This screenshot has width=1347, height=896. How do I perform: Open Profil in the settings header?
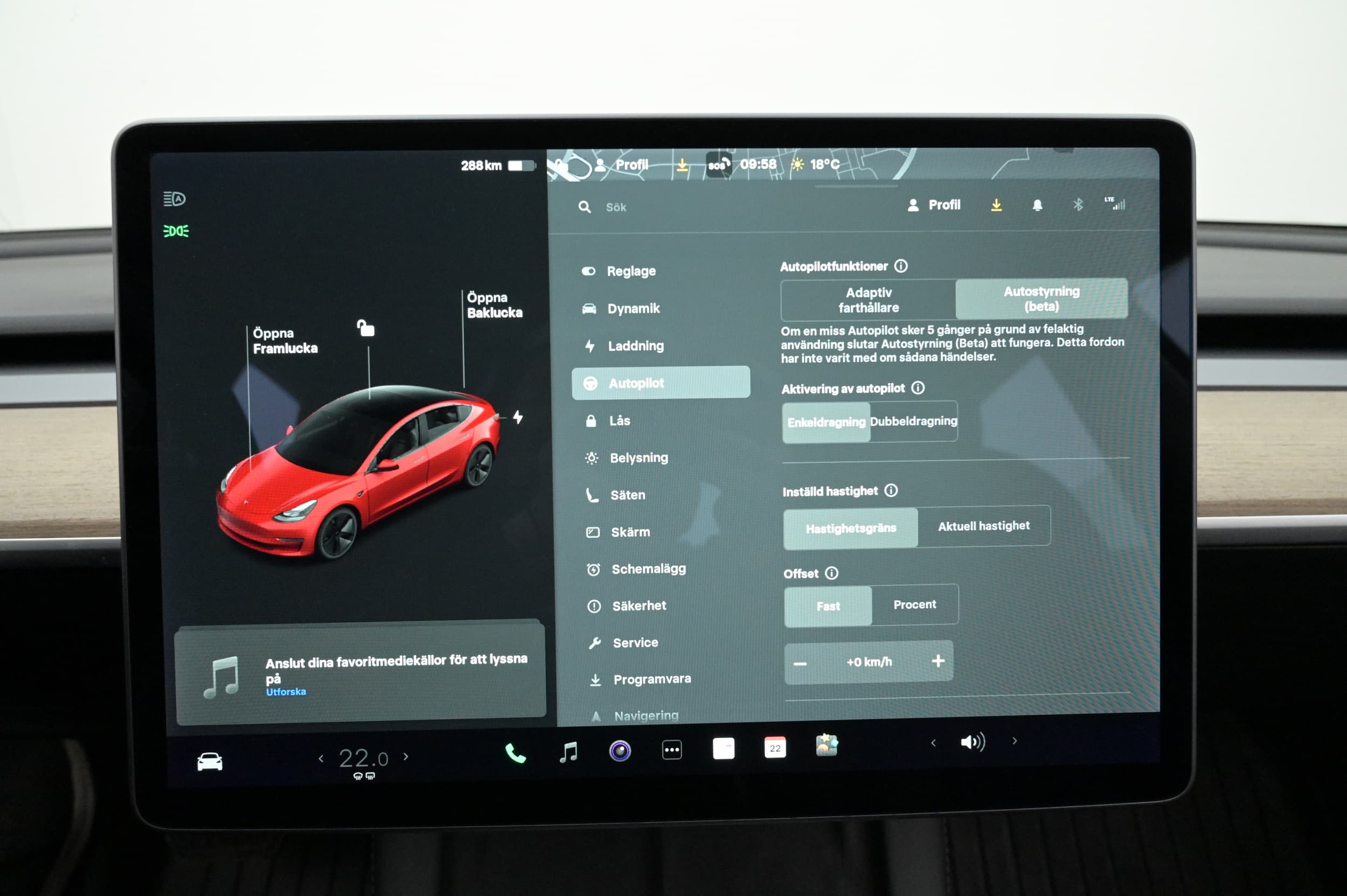click(934, 205)
